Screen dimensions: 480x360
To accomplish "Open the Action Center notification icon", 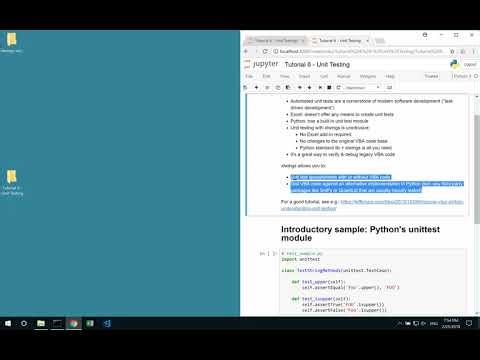I will click(x=469, y=323).
